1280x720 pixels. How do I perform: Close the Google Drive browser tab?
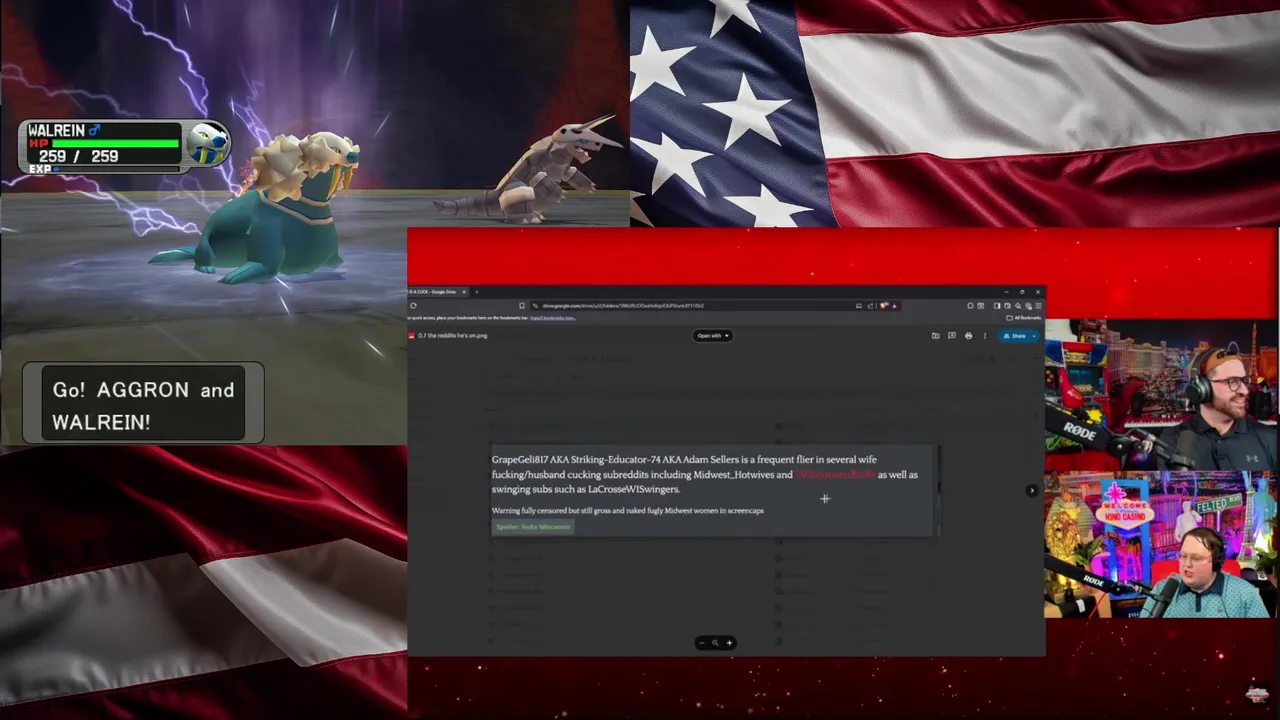tap(464, 292)
